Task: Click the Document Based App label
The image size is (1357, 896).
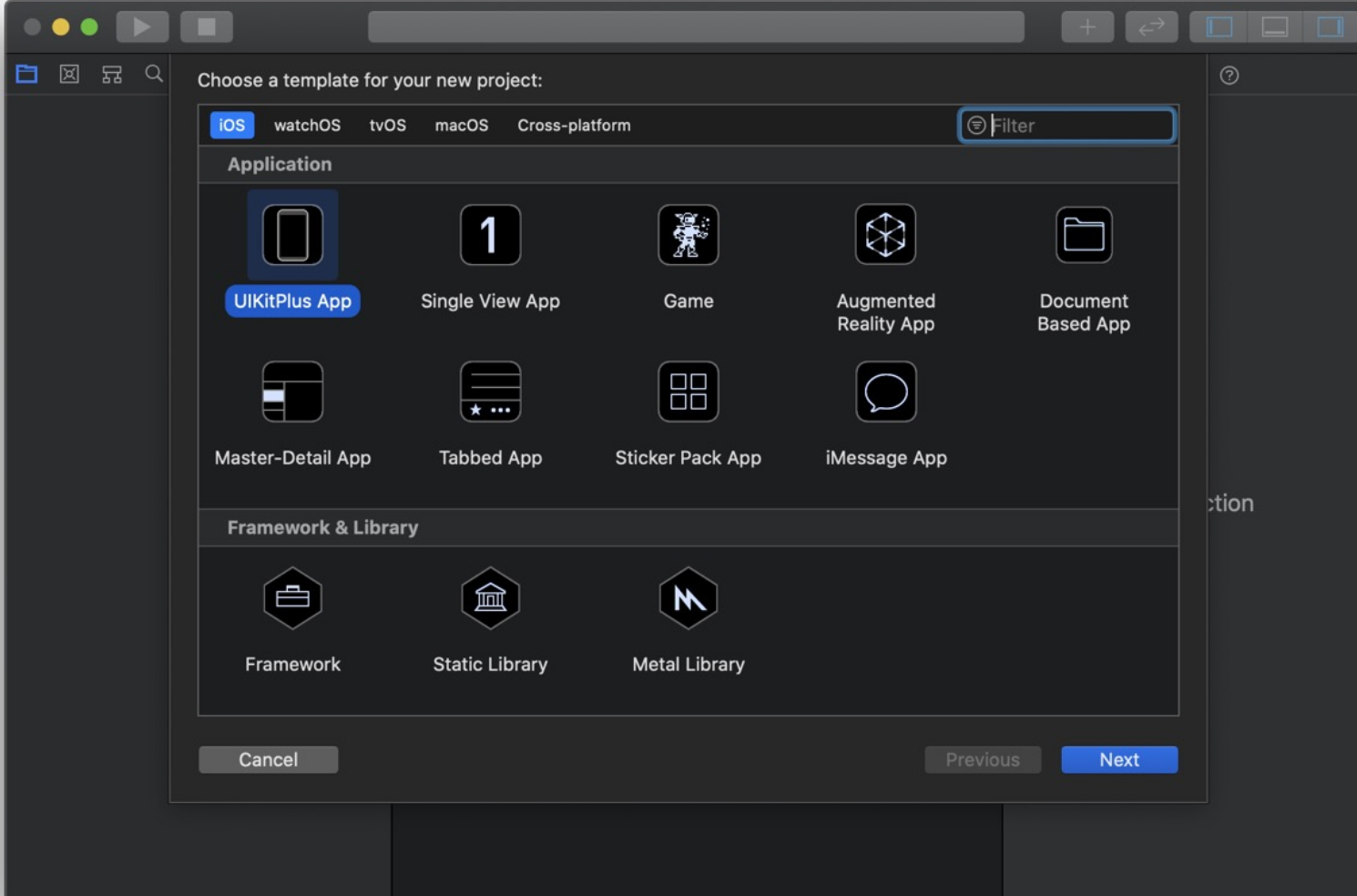Action: 1084,312
